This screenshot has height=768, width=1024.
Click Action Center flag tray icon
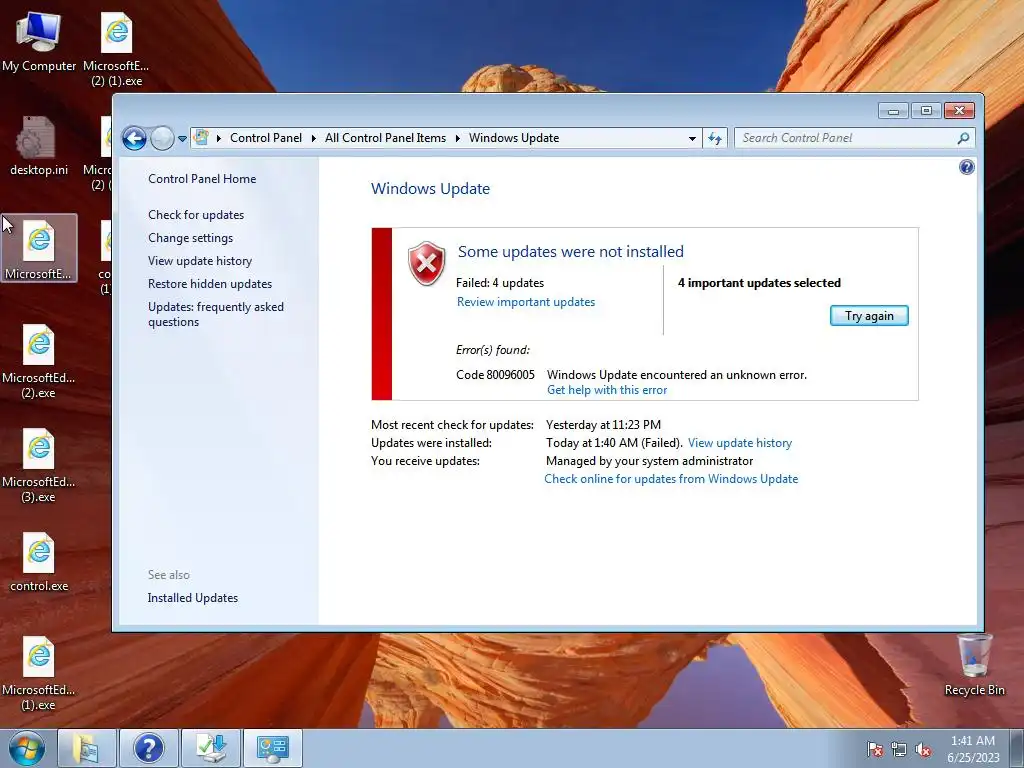(874, 749)
